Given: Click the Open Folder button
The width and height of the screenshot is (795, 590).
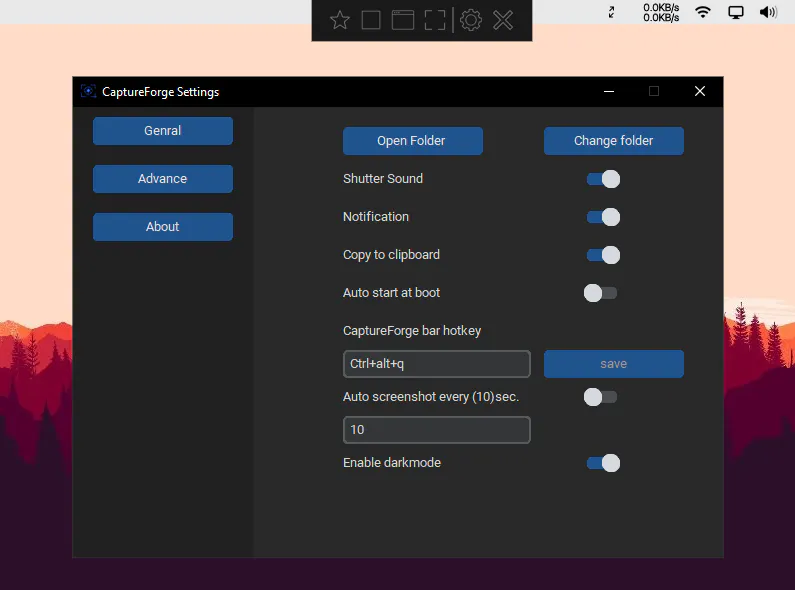Looking at the screenshot, I should [413, 141].
